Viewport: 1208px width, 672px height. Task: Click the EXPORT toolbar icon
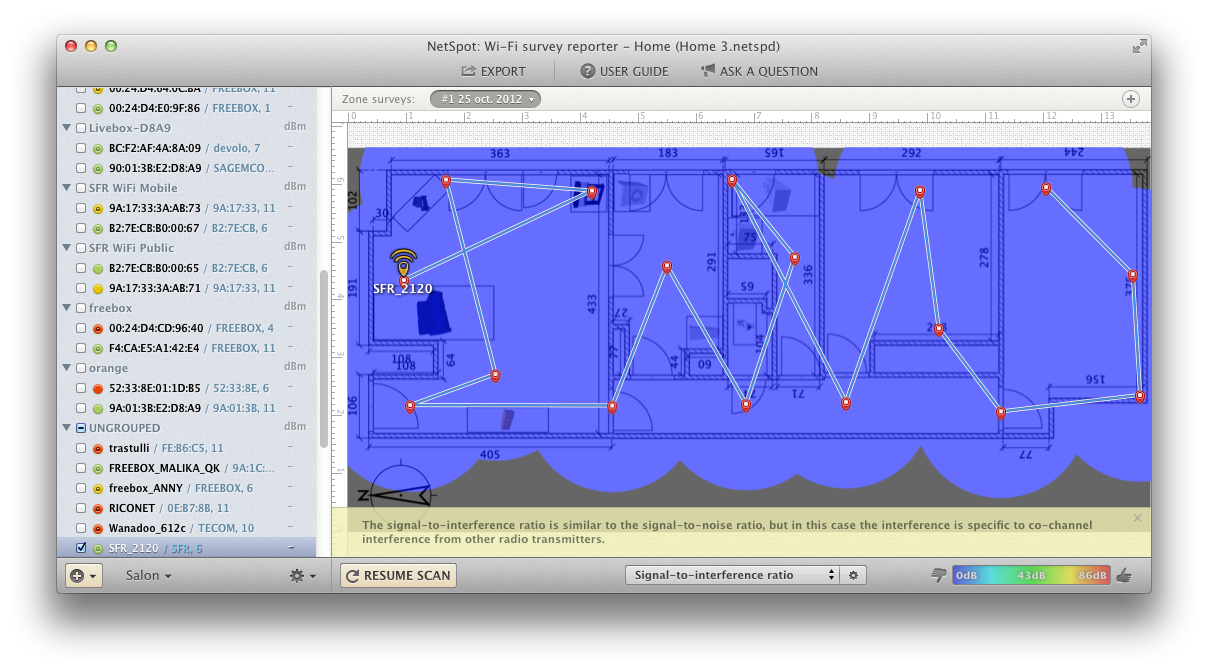[468, 71]
